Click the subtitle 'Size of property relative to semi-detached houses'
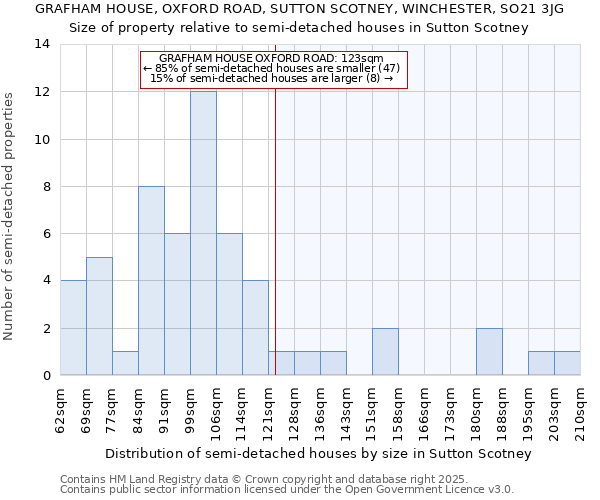The width and height of the screenshot is (600, 500). [x=298, y=27]
